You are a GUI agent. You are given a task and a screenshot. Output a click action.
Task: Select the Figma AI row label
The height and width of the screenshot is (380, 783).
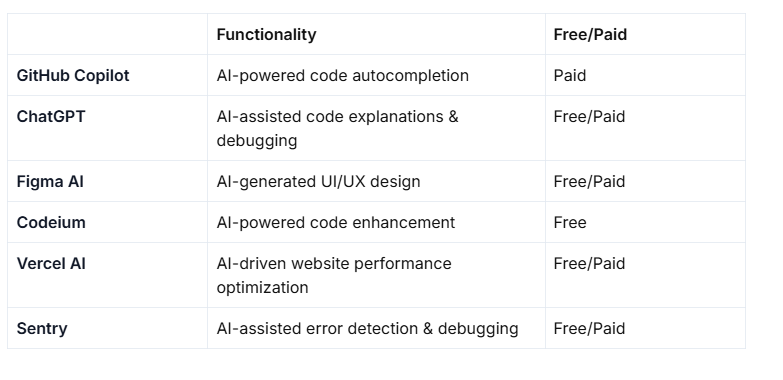pyautogui.click(x=50, y=181)
